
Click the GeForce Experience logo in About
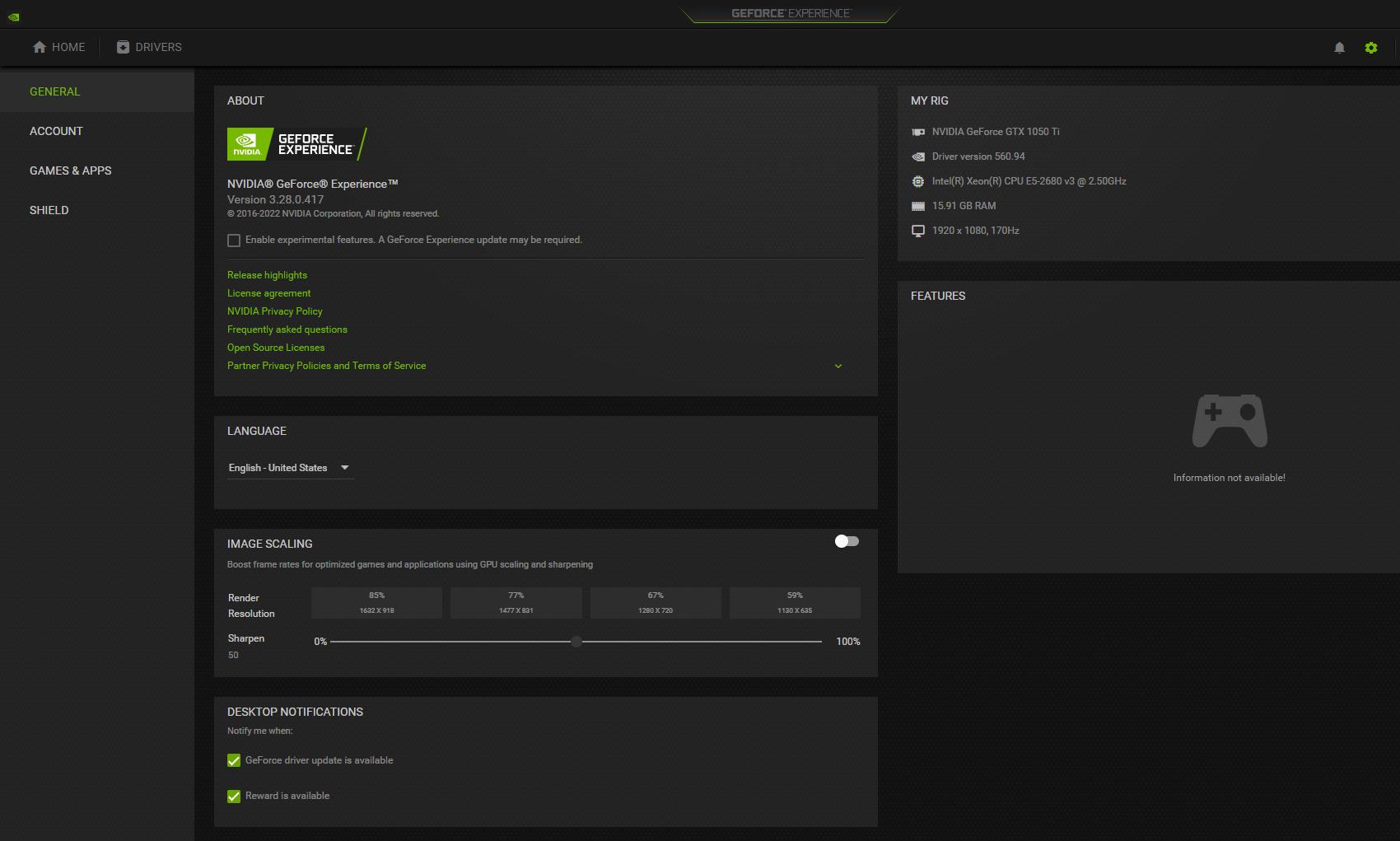coord(297,144)
